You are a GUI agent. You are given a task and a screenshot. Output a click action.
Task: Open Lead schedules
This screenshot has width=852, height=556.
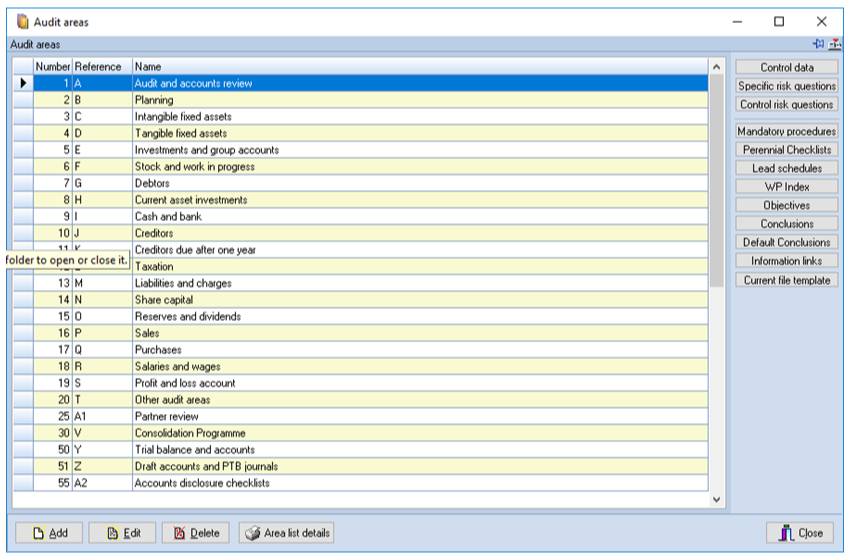pyautogui.click(x=787, y=168)
